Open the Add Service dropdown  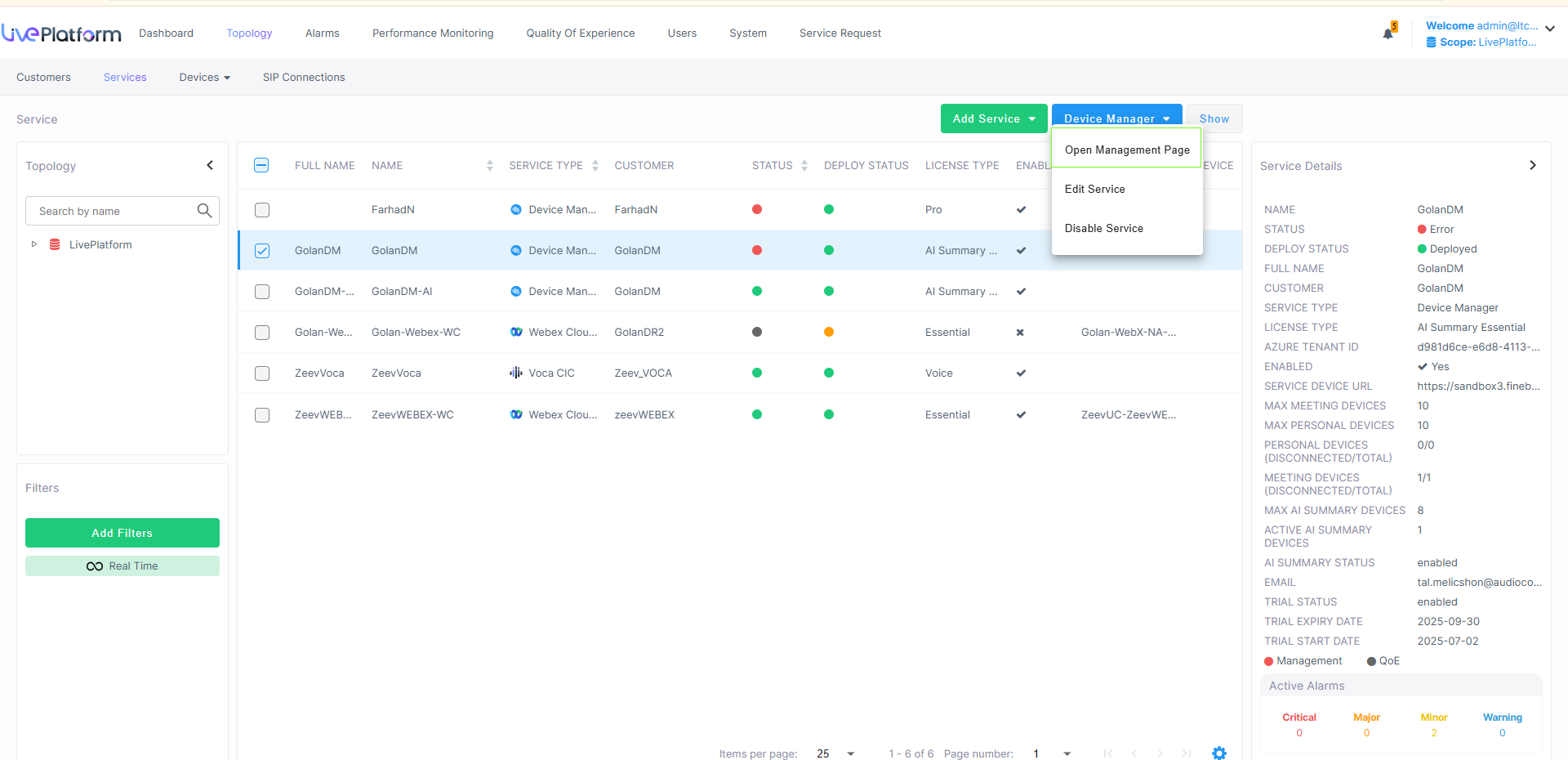coord(993,118)
